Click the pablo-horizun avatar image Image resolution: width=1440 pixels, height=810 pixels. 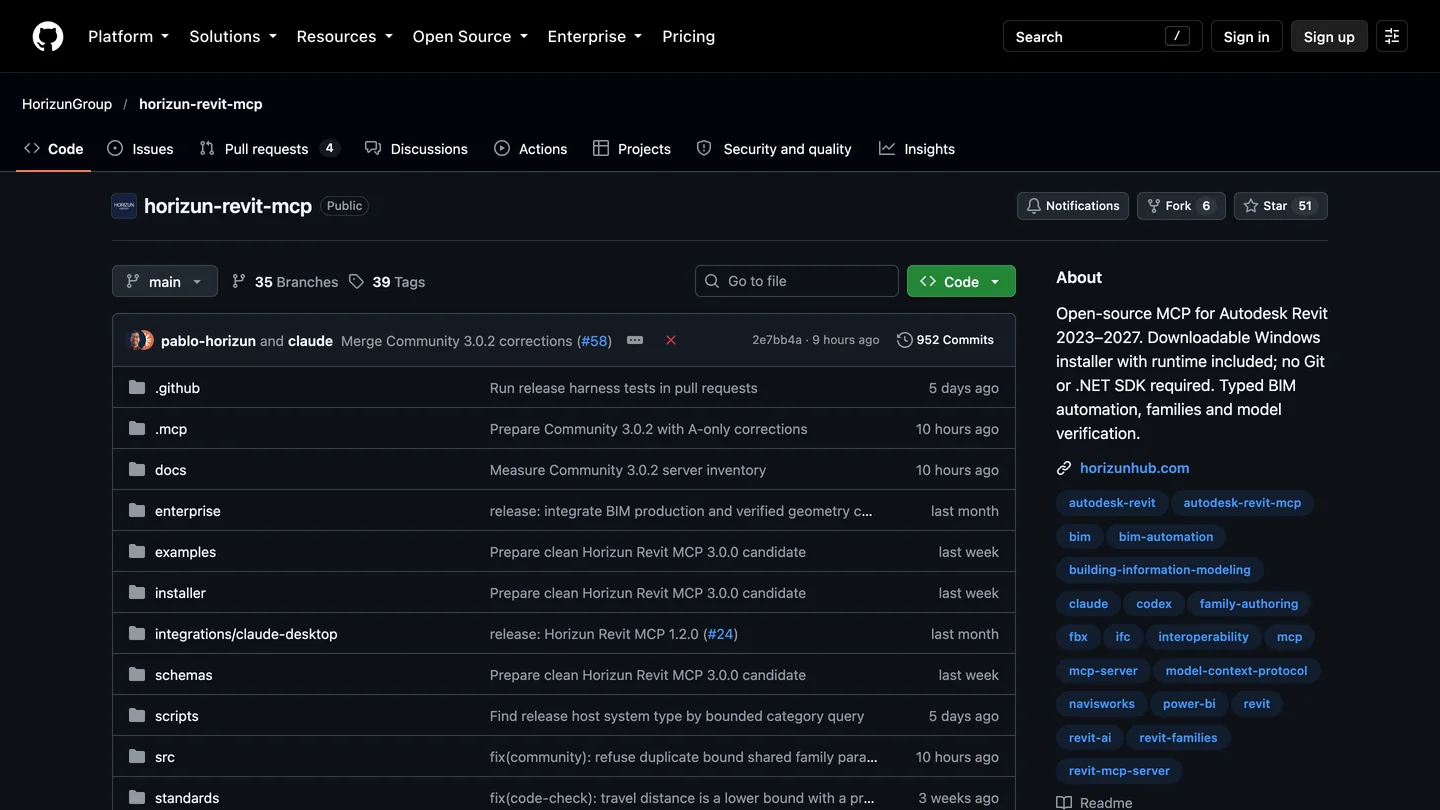[138, 340]
